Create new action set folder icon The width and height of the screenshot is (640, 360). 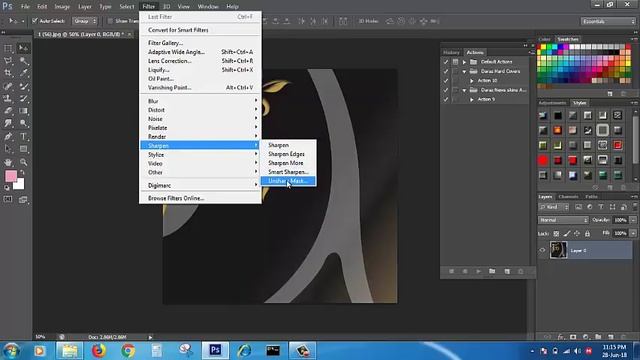pos(492,271)
